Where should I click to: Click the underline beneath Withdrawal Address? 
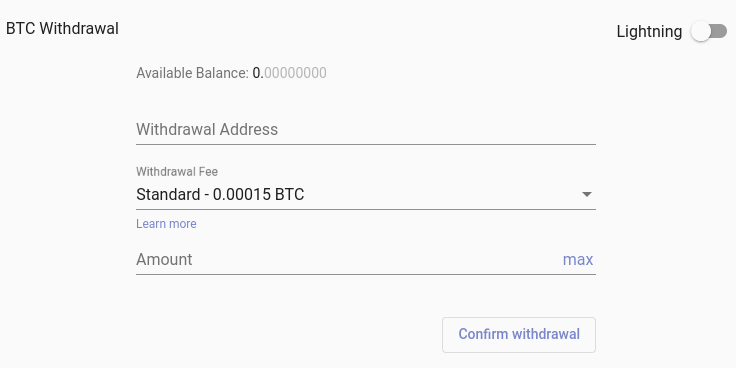366,145
